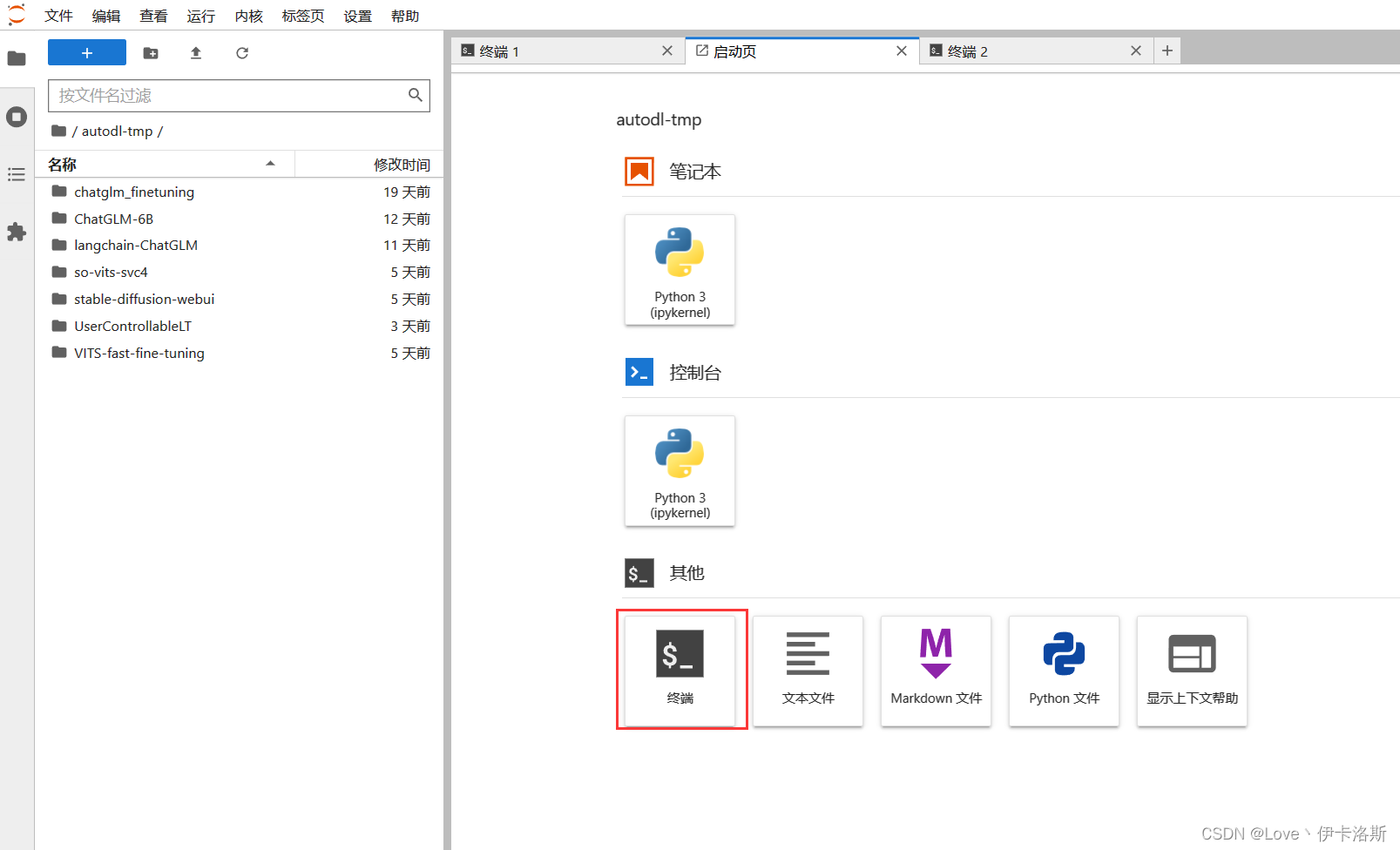This screenshot has height=850, width=1400.
Task: Create a new Markdown 文件
Action: [x=937, y=671]
